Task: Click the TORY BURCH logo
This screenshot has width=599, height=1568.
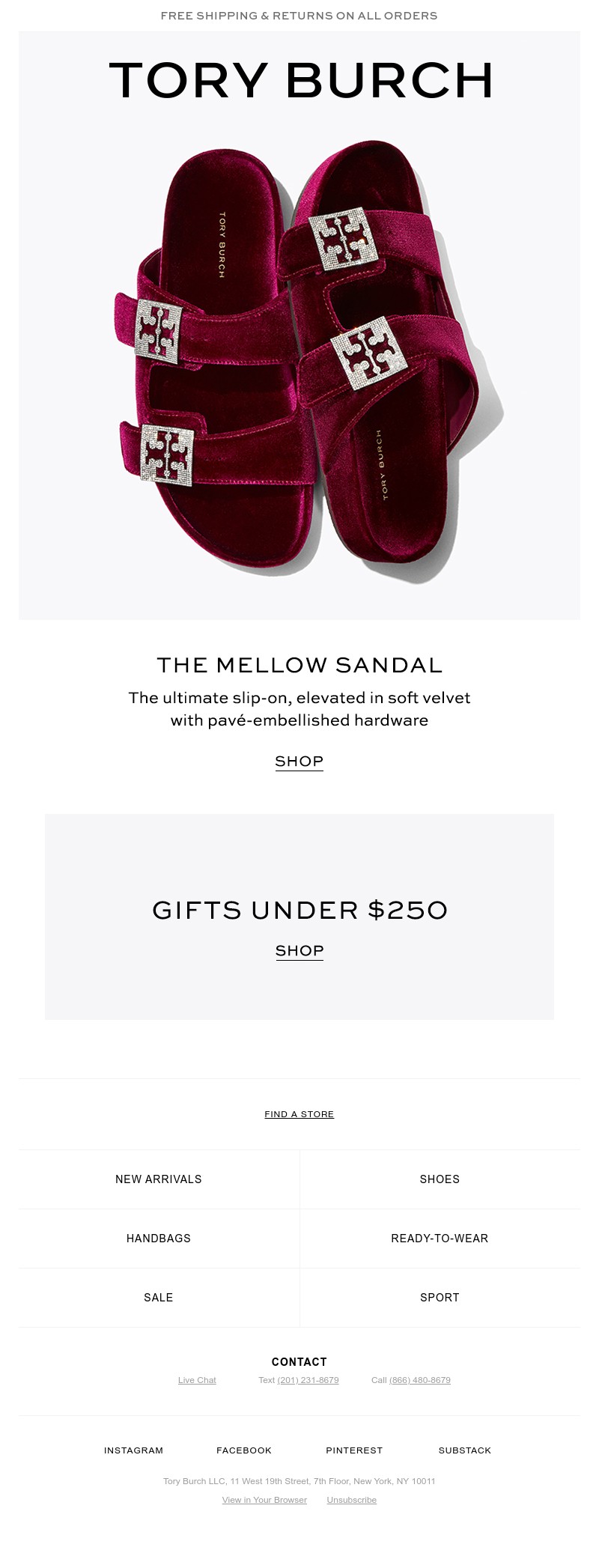Action: 299,79
